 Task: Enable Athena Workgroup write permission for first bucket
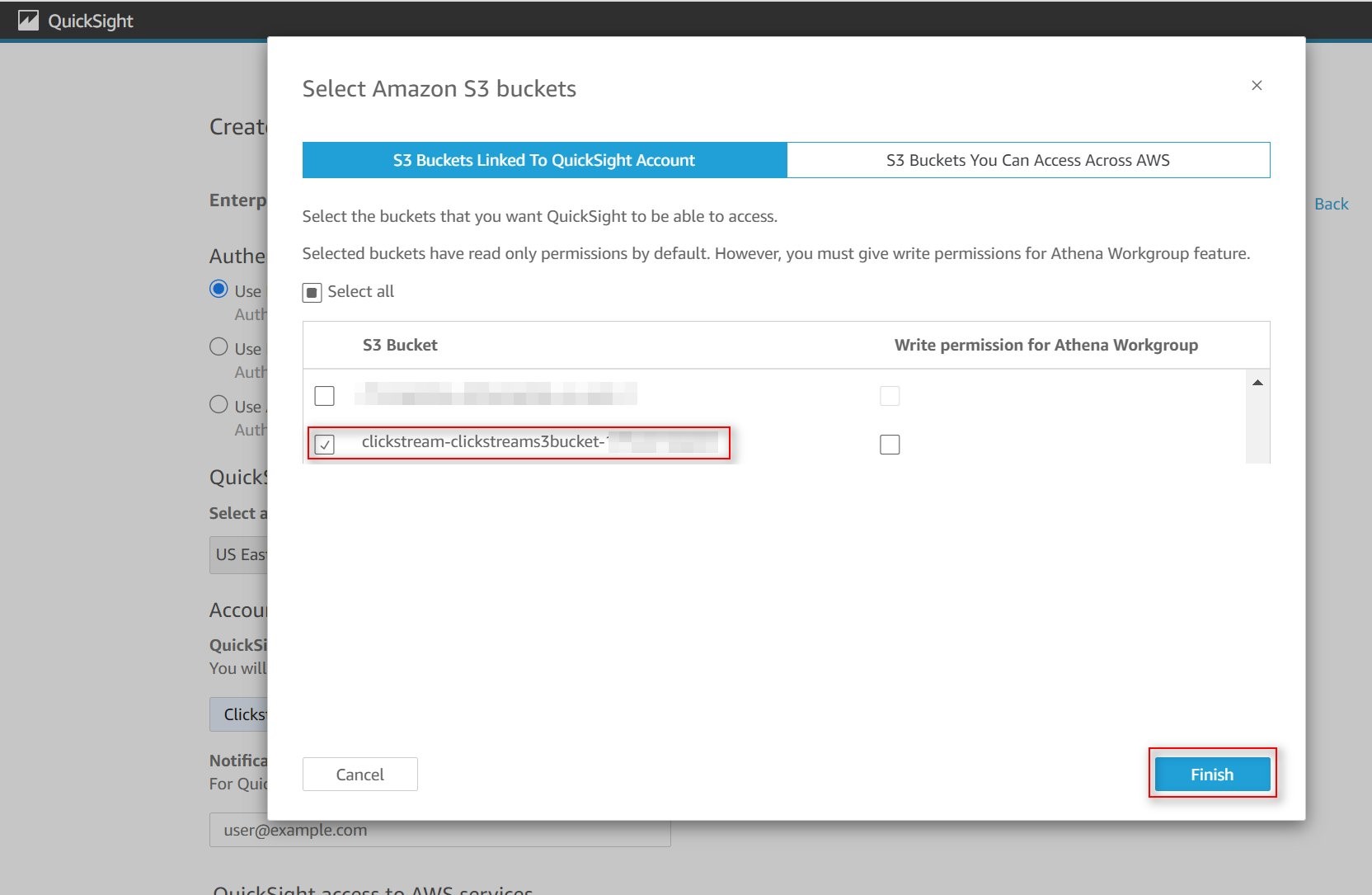pos(890,396)
